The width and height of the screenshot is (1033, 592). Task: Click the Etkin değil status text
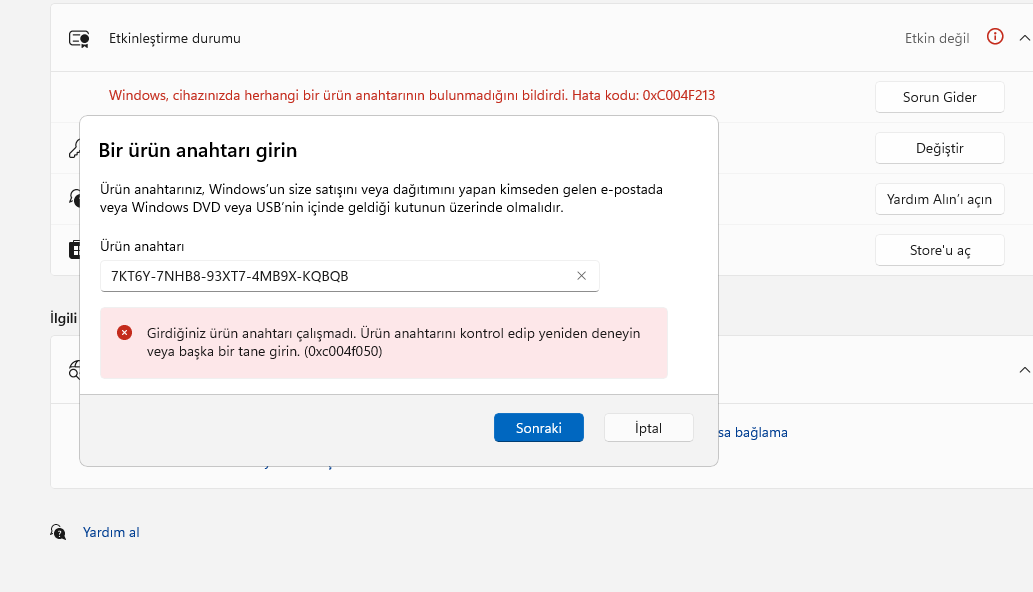pos(937,38)
